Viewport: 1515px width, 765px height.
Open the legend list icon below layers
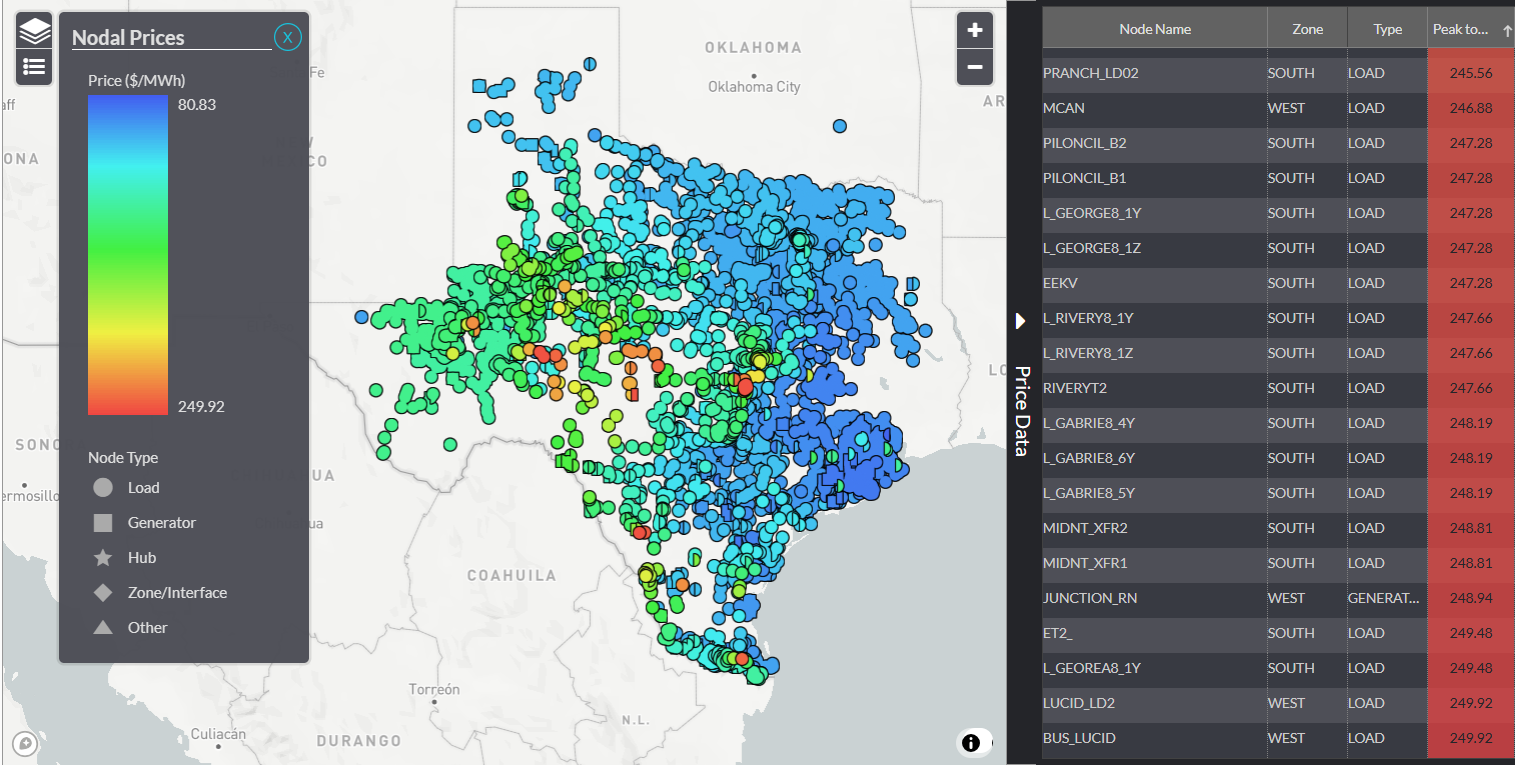[x=33, y=66]
